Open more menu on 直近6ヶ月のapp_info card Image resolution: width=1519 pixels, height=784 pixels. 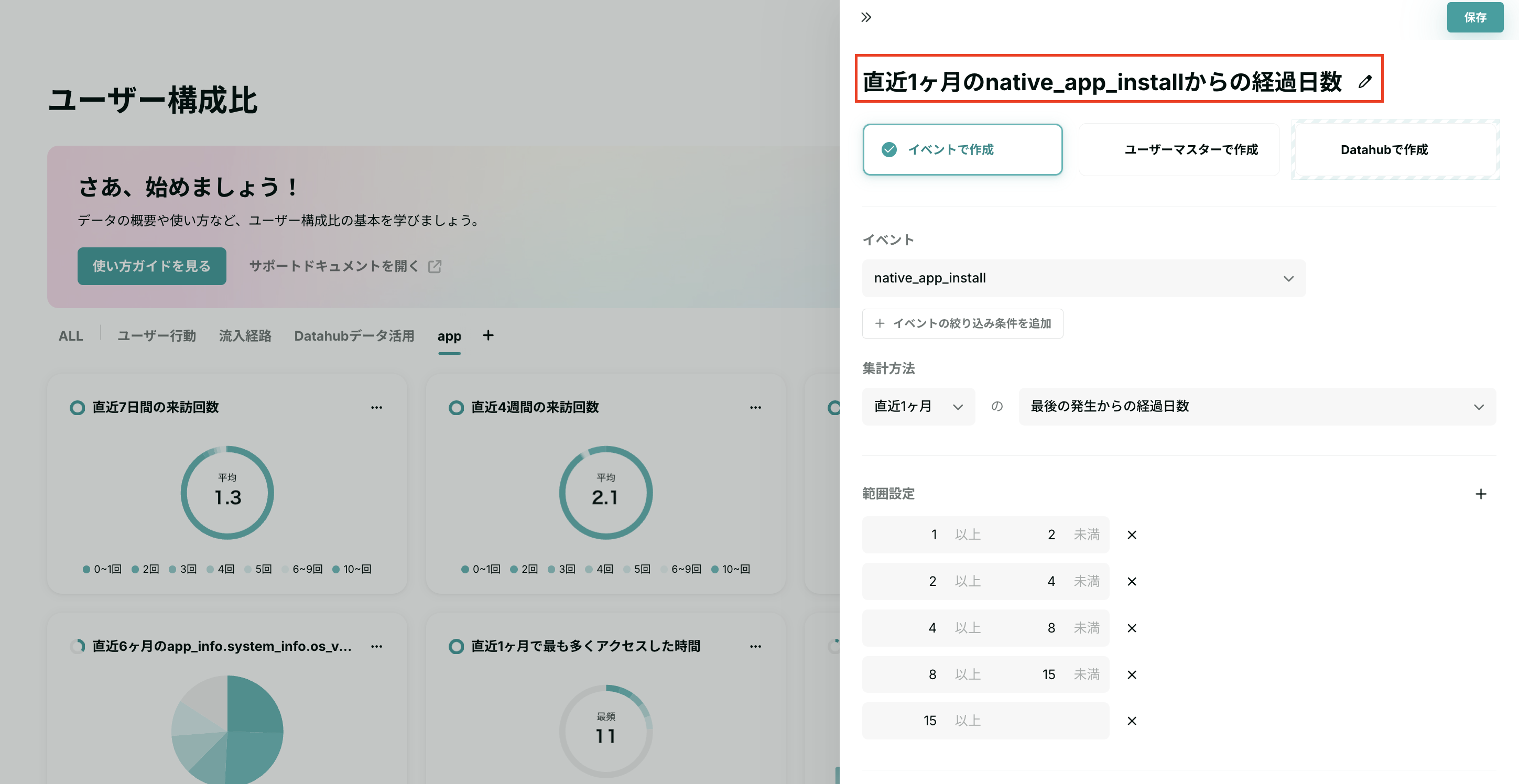click(376, 646)
